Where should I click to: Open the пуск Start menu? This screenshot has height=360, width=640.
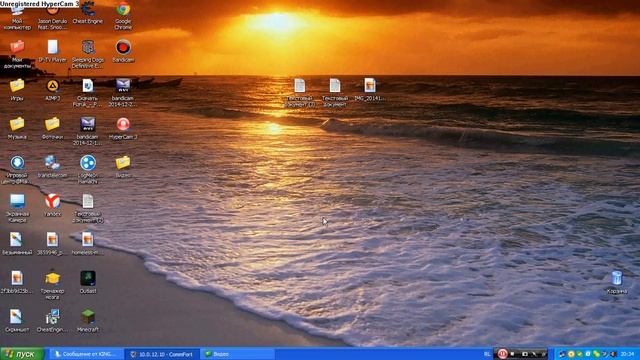(x=22, y=354)
